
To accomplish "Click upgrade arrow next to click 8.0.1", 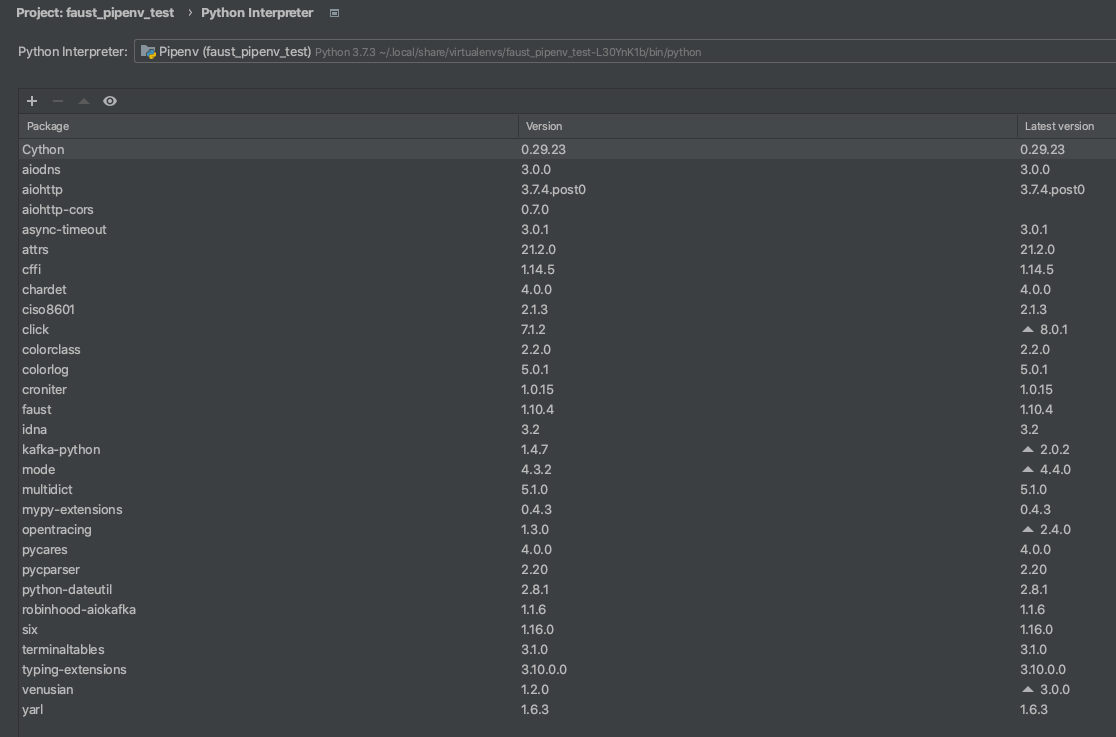I will pos(1028,330).
